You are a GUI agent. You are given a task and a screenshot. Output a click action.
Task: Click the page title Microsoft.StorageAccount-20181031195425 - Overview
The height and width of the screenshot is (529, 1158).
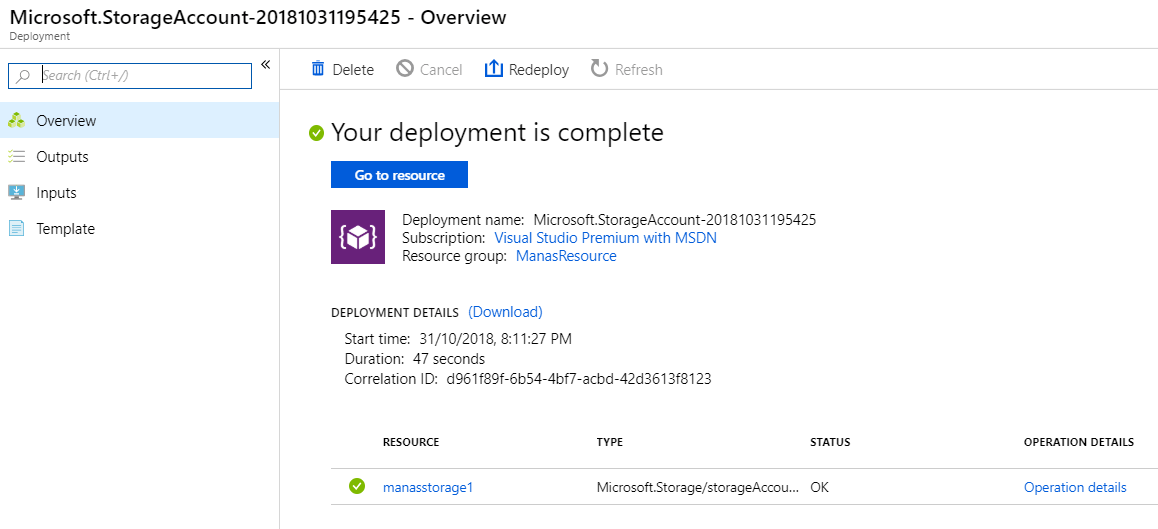tap(258, 18)
